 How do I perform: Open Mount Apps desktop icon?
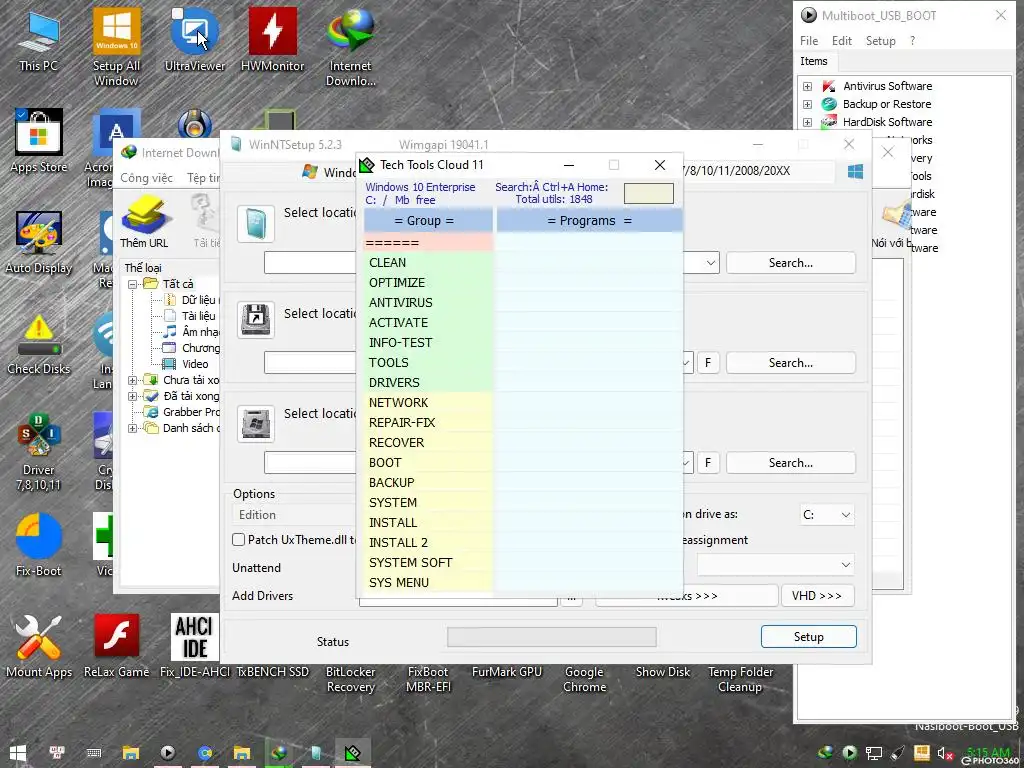click(39, 647)
